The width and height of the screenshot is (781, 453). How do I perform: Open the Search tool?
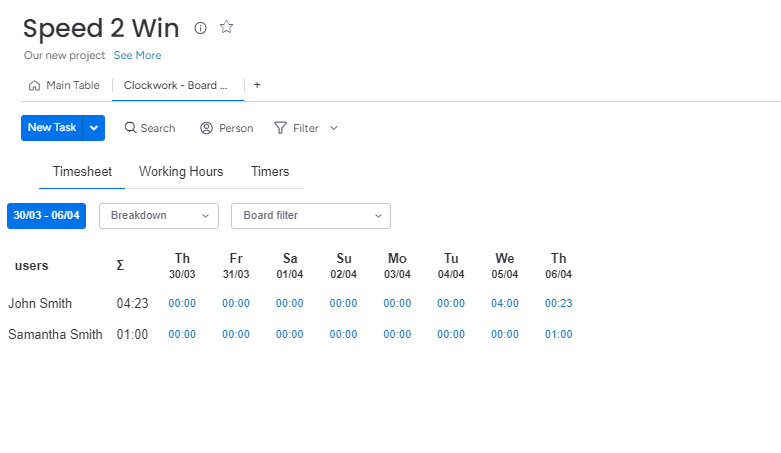(149, 128)
